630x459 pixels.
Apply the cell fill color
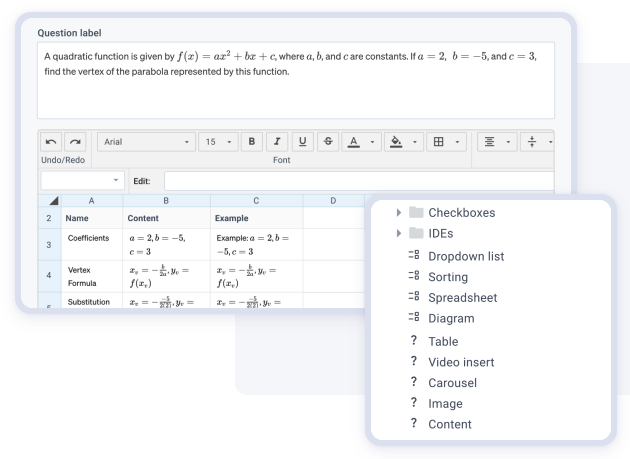[396, 142]
